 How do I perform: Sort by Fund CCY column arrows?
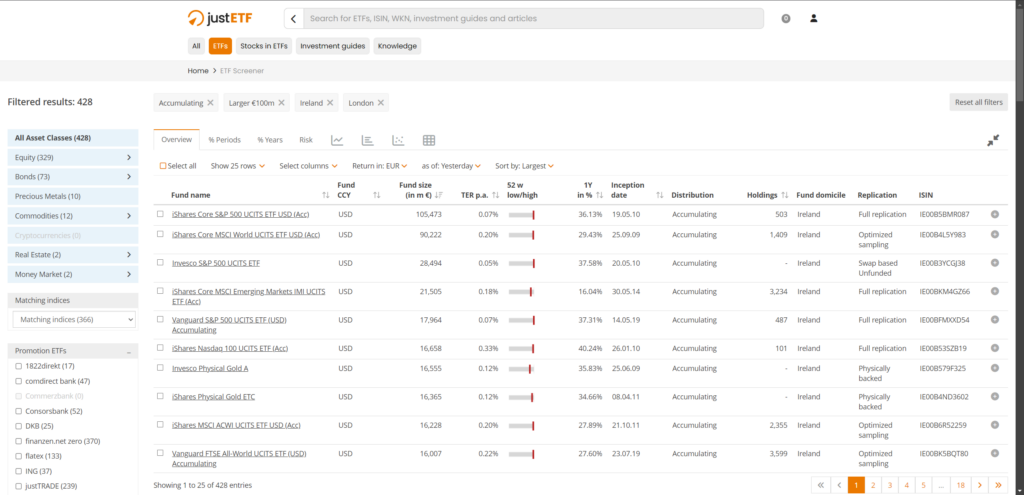[376, 195]
